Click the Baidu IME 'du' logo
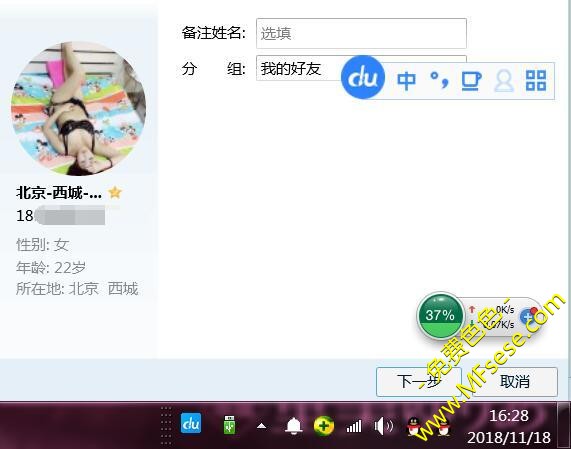Viewport: 571px width, 449px height. 363,77
